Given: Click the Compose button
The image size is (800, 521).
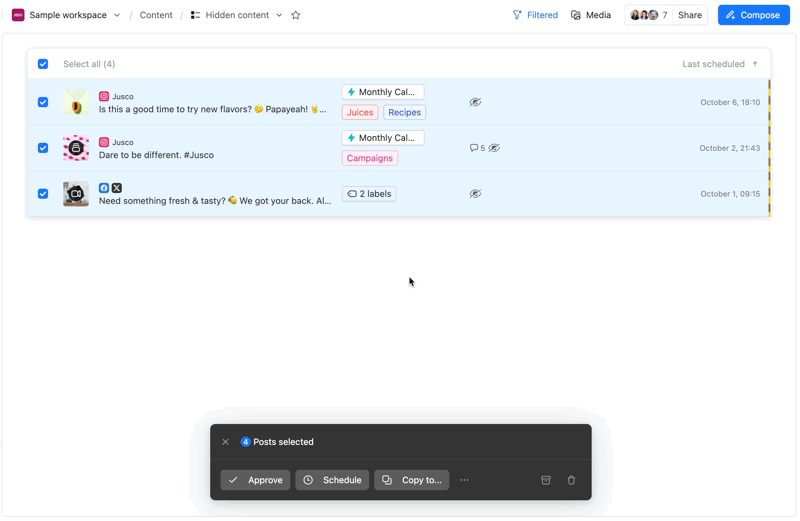Looking at the screenshot, I should point(753,15).
